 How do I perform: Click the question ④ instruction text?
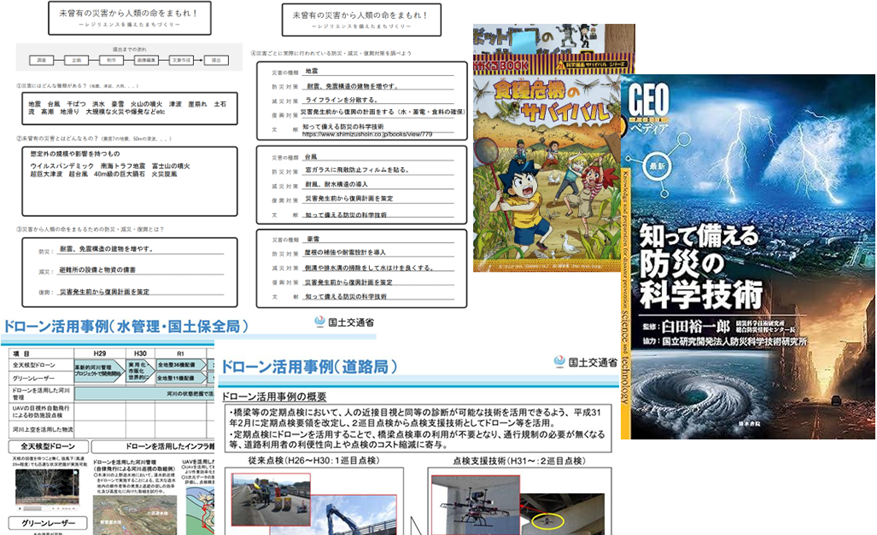point(331,53)
